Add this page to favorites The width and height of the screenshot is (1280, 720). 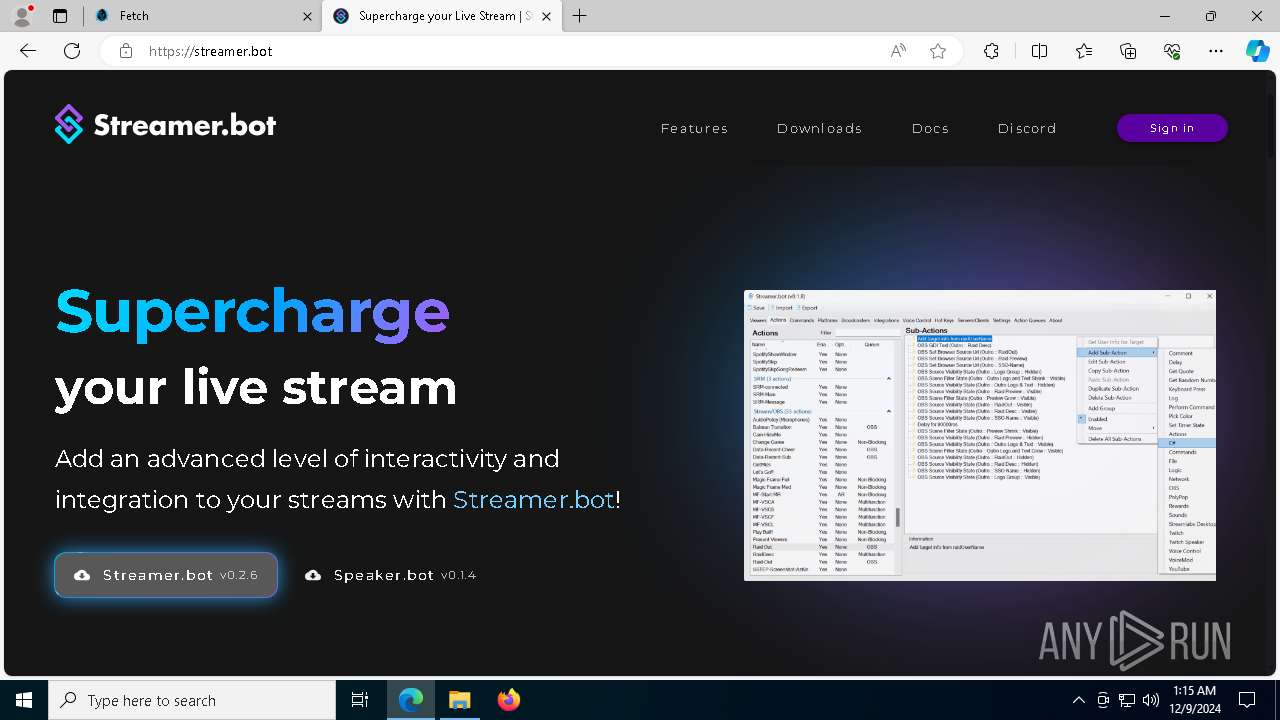(938, 51)
